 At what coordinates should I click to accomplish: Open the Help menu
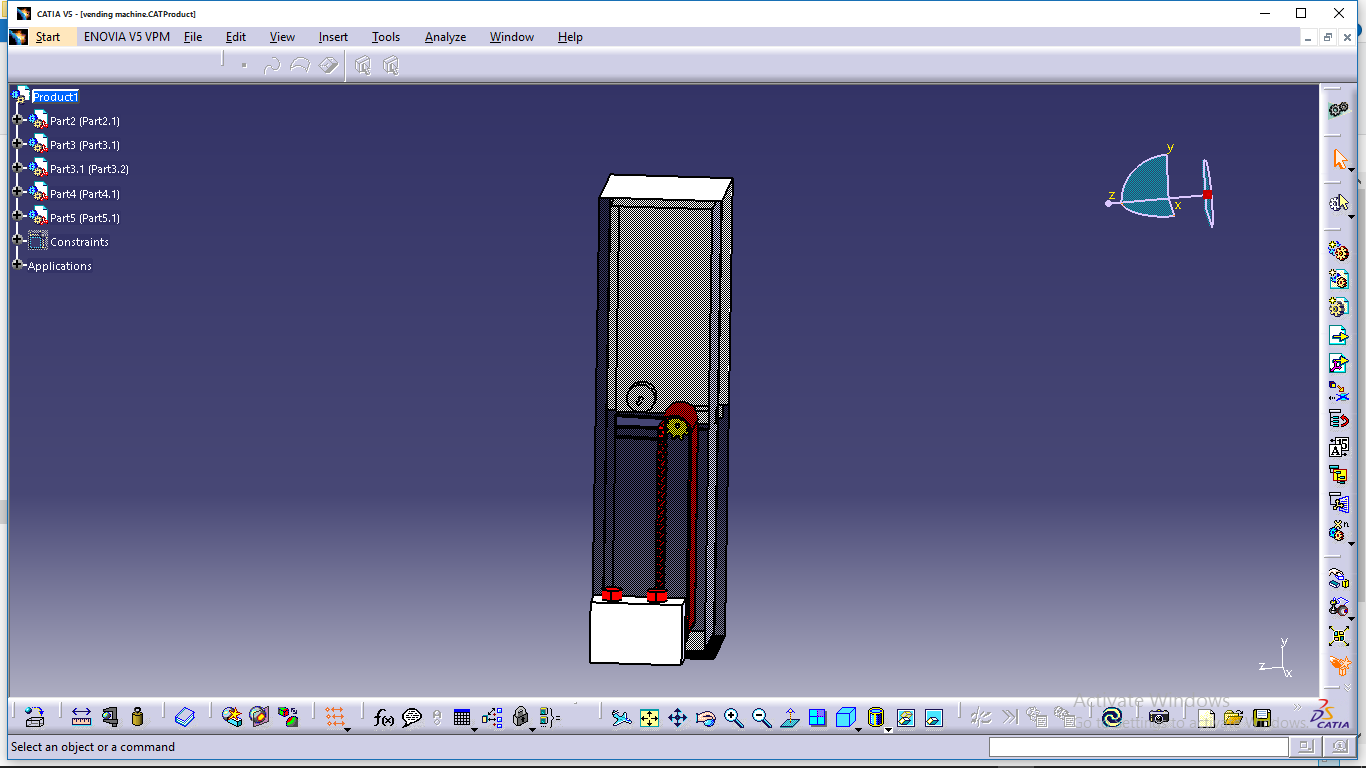click(x=570, y=37)
